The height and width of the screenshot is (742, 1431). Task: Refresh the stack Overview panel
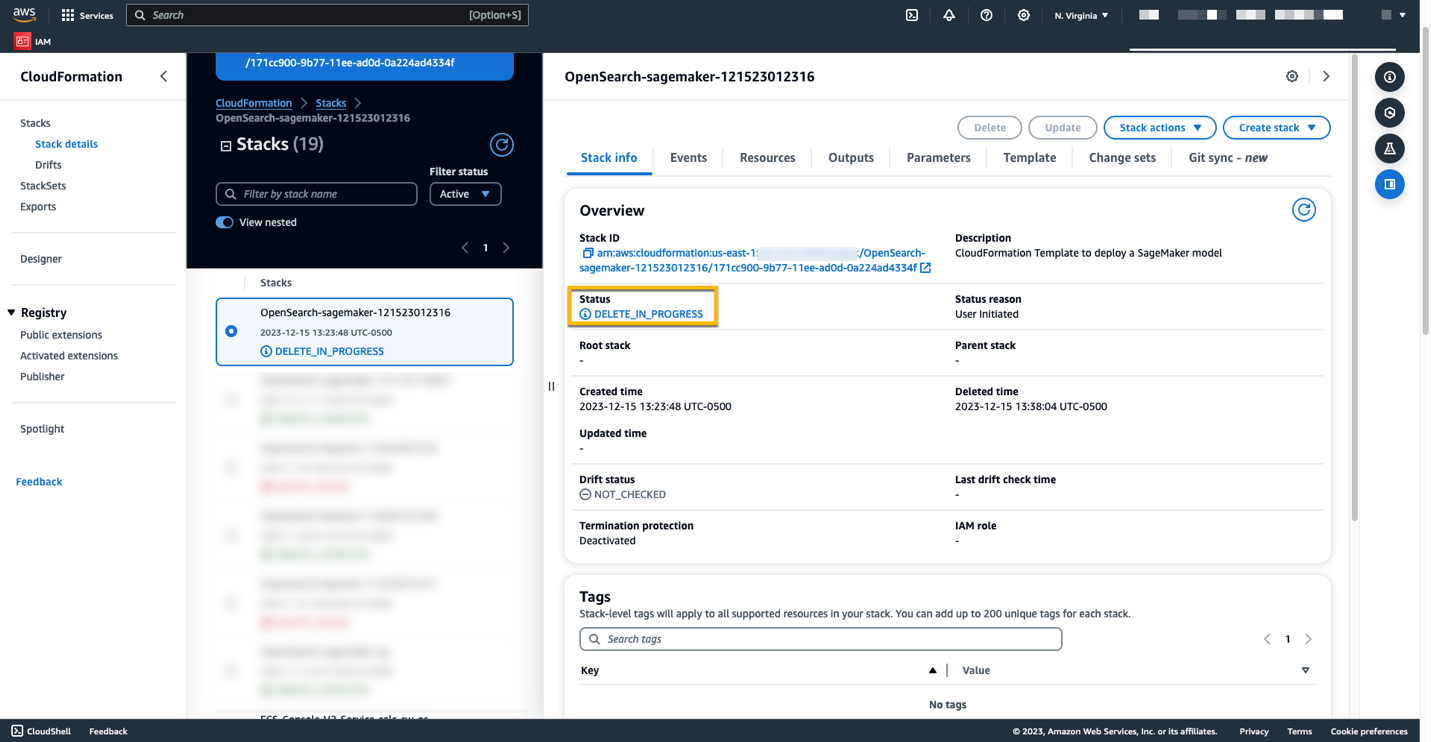click(1304, 210)
